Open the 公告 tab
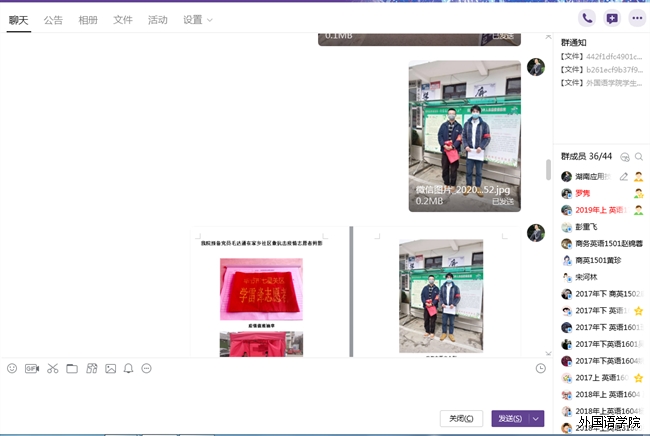Screen dimensions: 650x436 coord(53,20)
